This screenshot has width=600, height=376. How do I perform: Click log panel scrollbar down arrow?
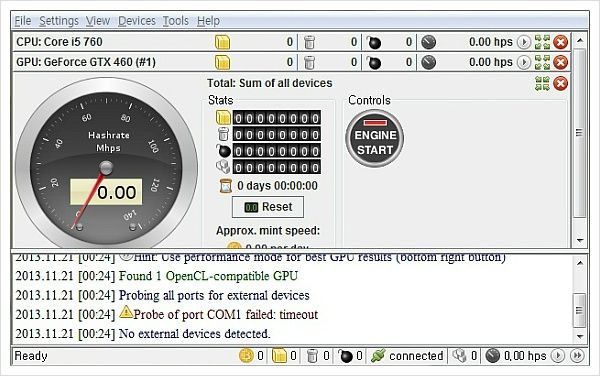click(580, 336)
